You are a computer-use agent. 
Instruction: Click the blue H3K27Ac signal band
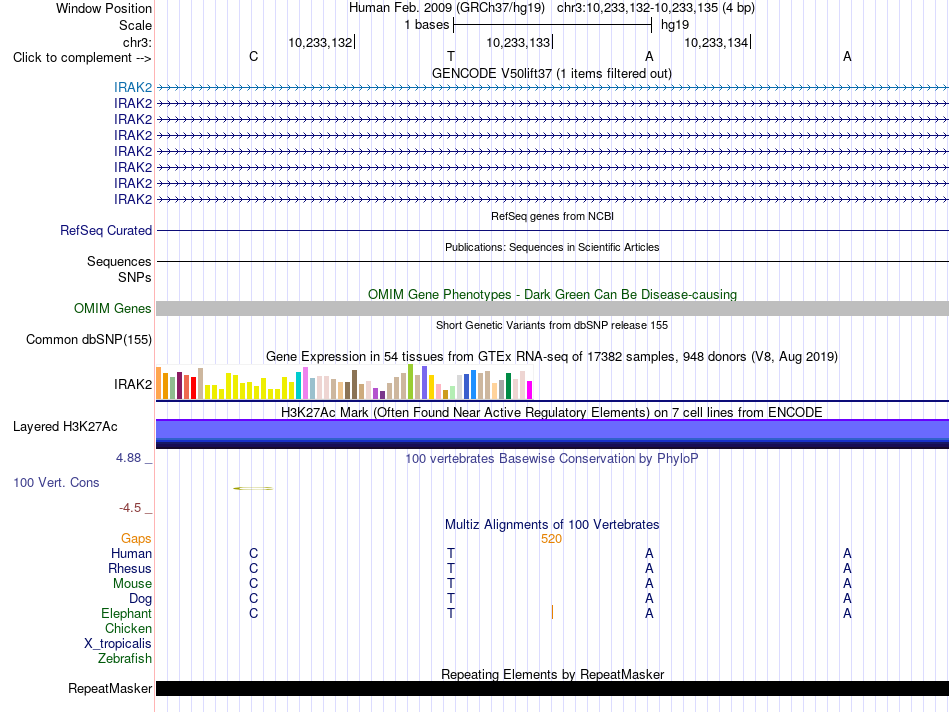pyautogui.click(x=552, y=434)
